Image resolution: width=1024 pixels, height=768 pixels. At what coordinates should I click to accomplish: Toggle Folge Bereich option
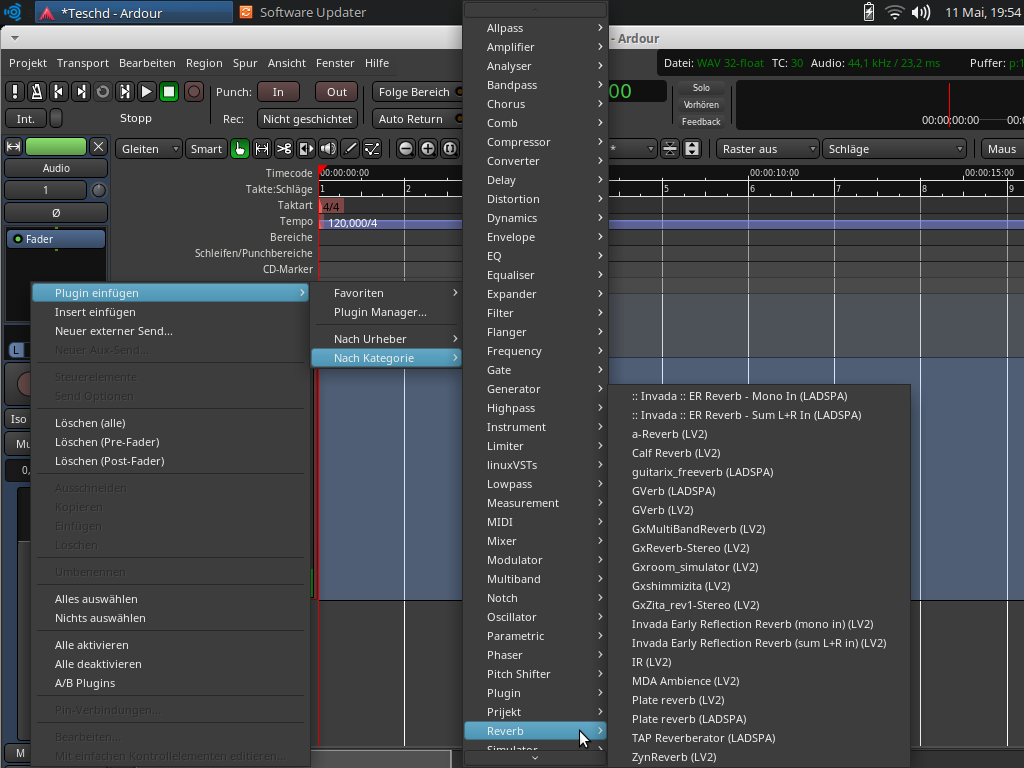(417, 92)
